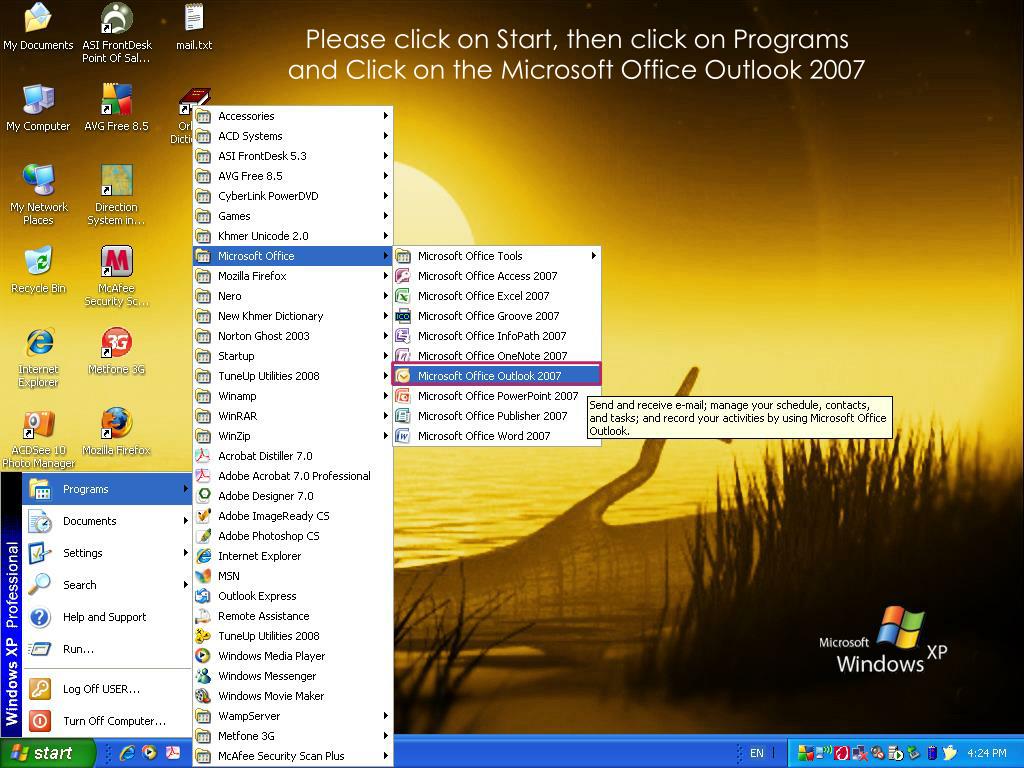Choose Adobe Designer 7.0 in Programs
Viewport: 1024px width, 768px height.
point(293,496)
